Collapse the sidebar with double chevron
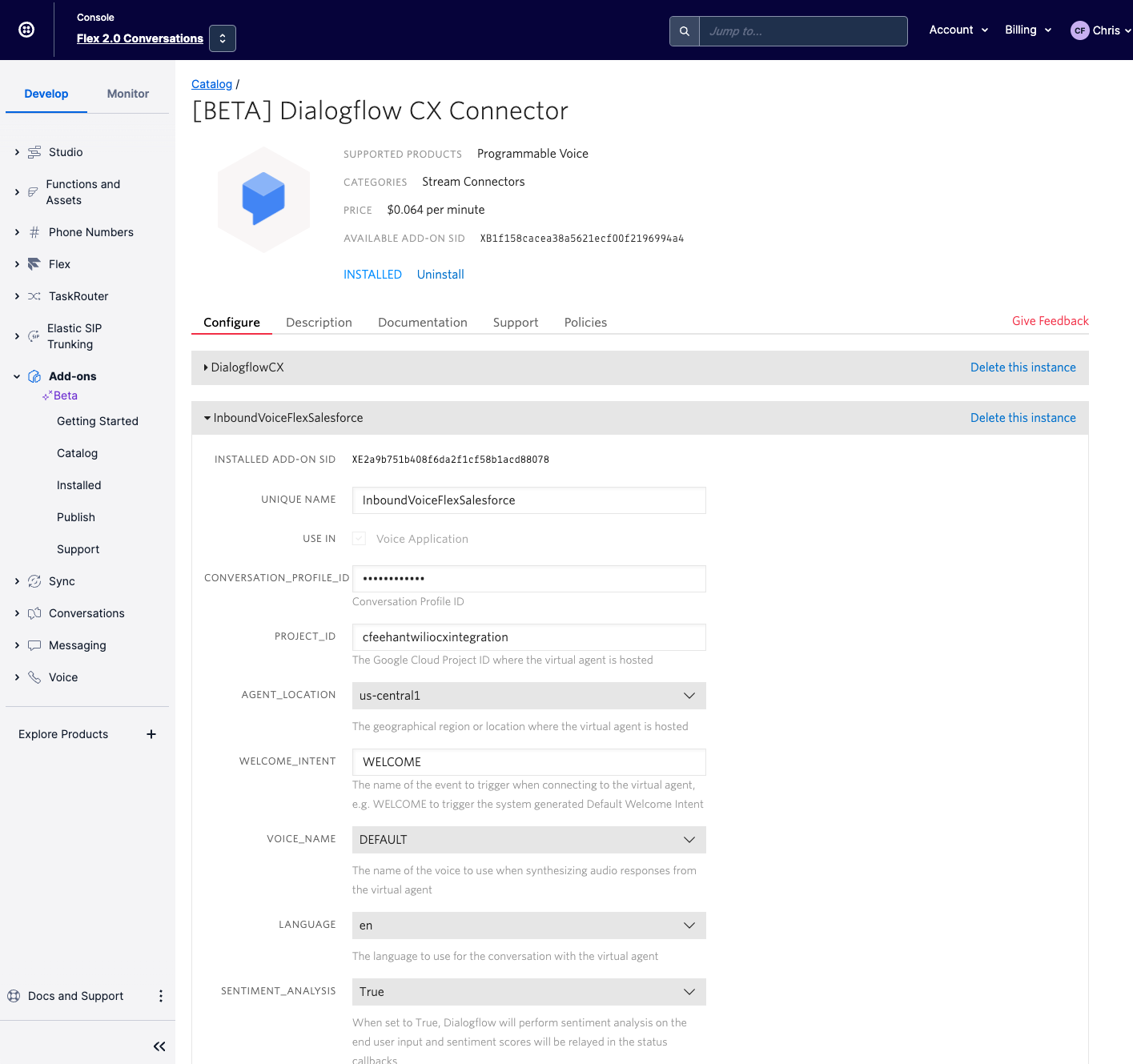Viewport: 1133px width, 1064px height. pyautogui.click(x=159, y=1046)
